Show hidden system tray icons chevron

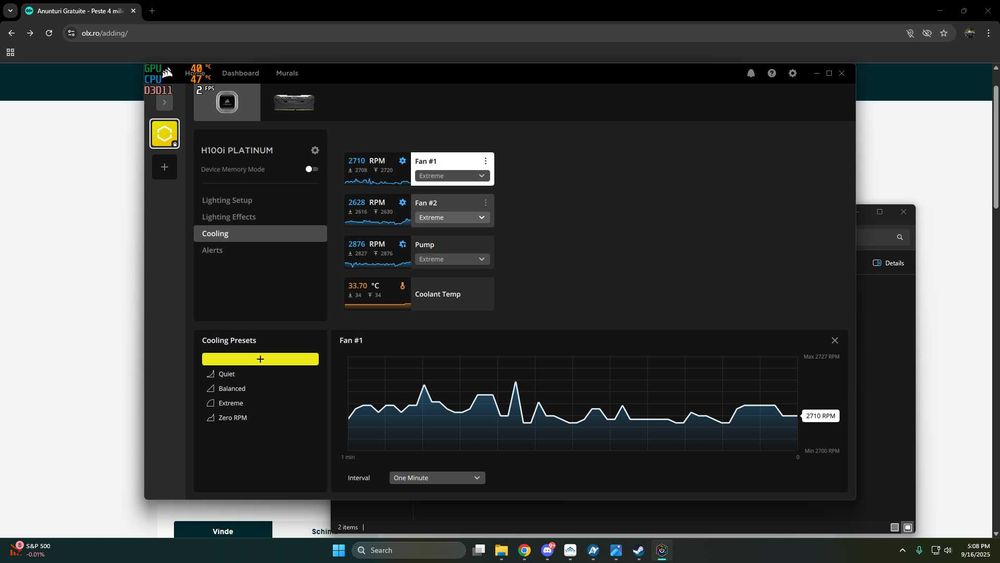(x=902, y=550)
